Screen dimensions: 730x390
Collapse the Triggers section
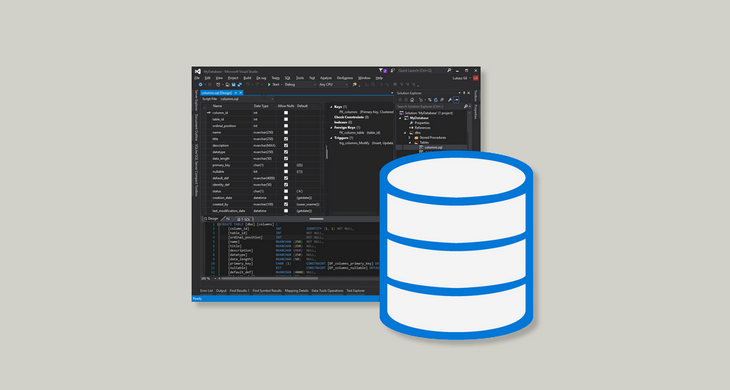point(331,138)
